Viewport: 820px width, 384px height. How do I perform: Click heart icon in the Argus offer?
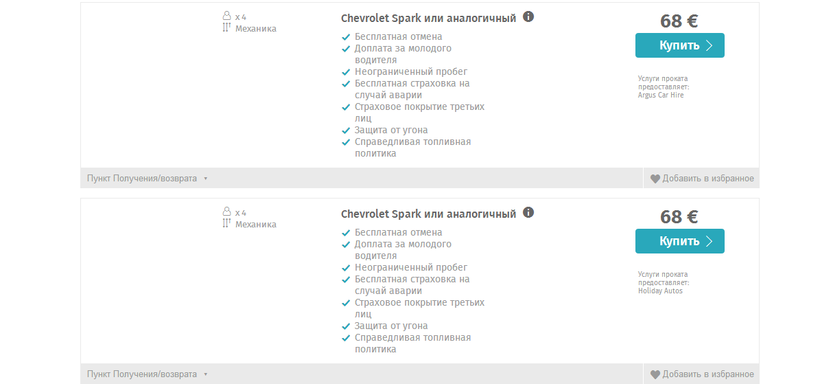[x=655, y=179]
